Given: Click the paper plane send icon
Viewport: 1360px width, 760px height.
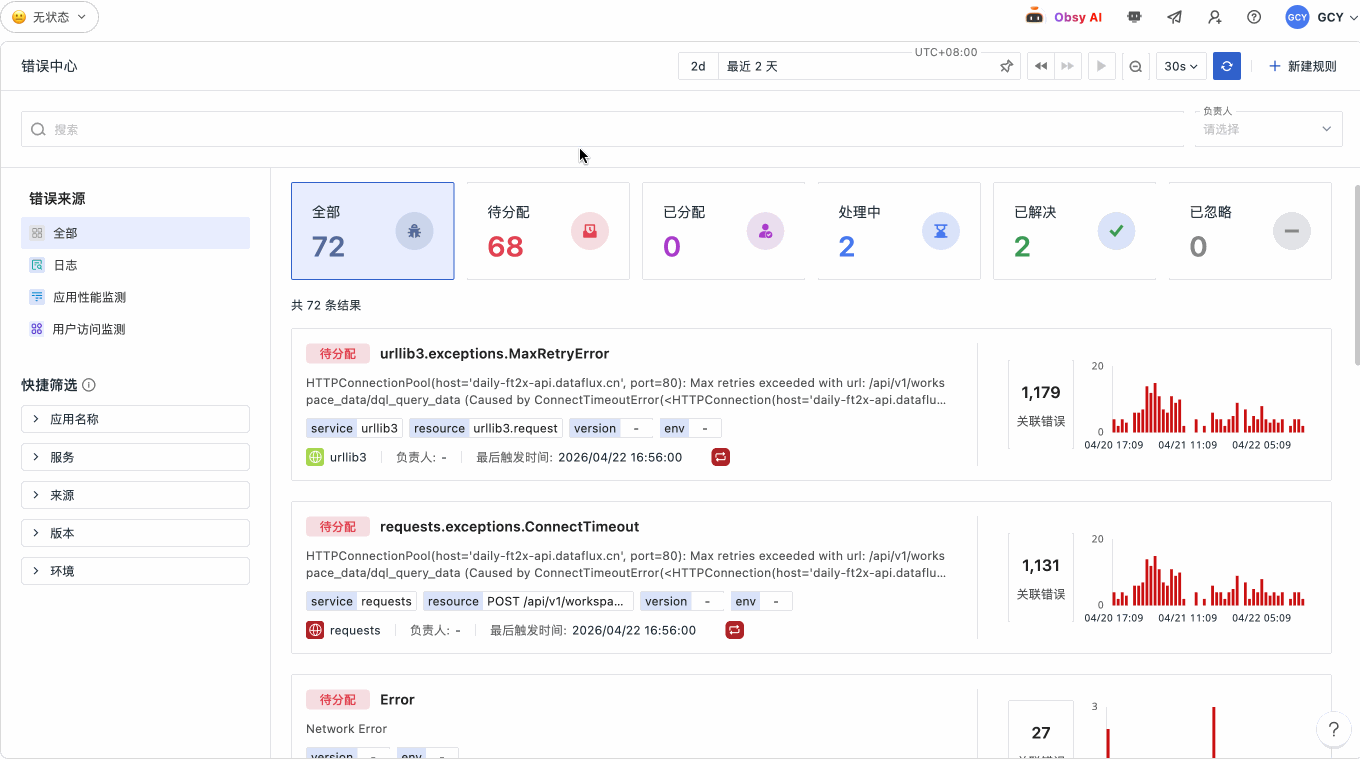Looking at the screenshot, I should (1174, 17).
